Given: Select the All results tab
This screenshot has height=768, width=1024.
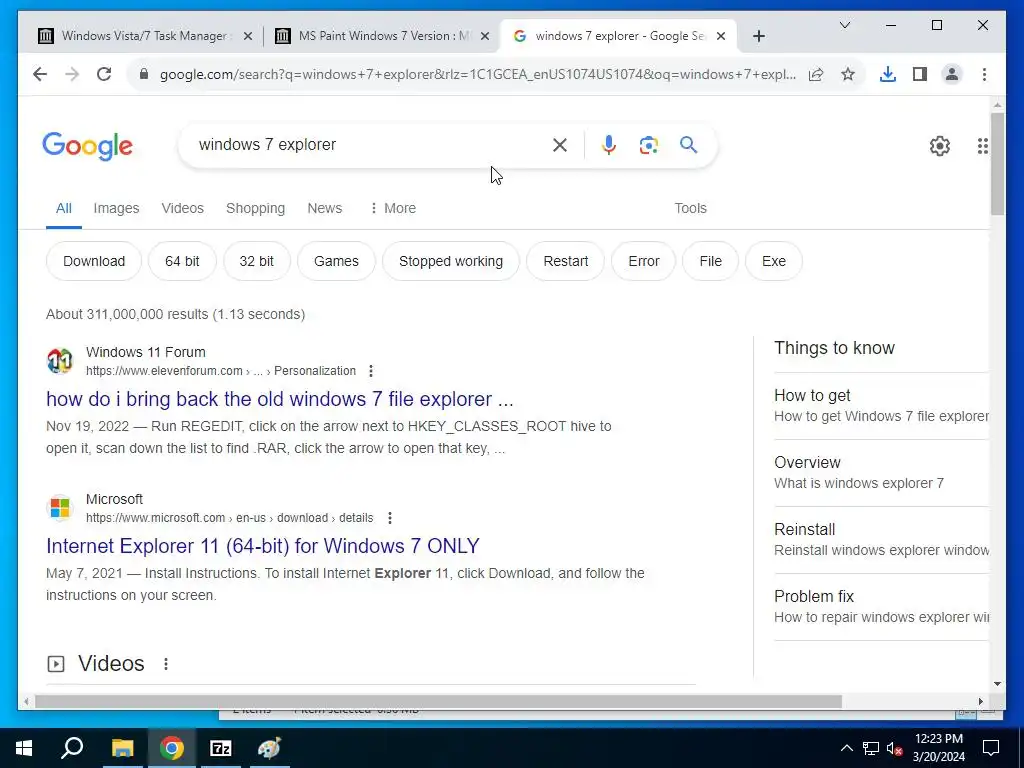Looking at the screenshot, I should pyautogui.click(x=63, y=208).
